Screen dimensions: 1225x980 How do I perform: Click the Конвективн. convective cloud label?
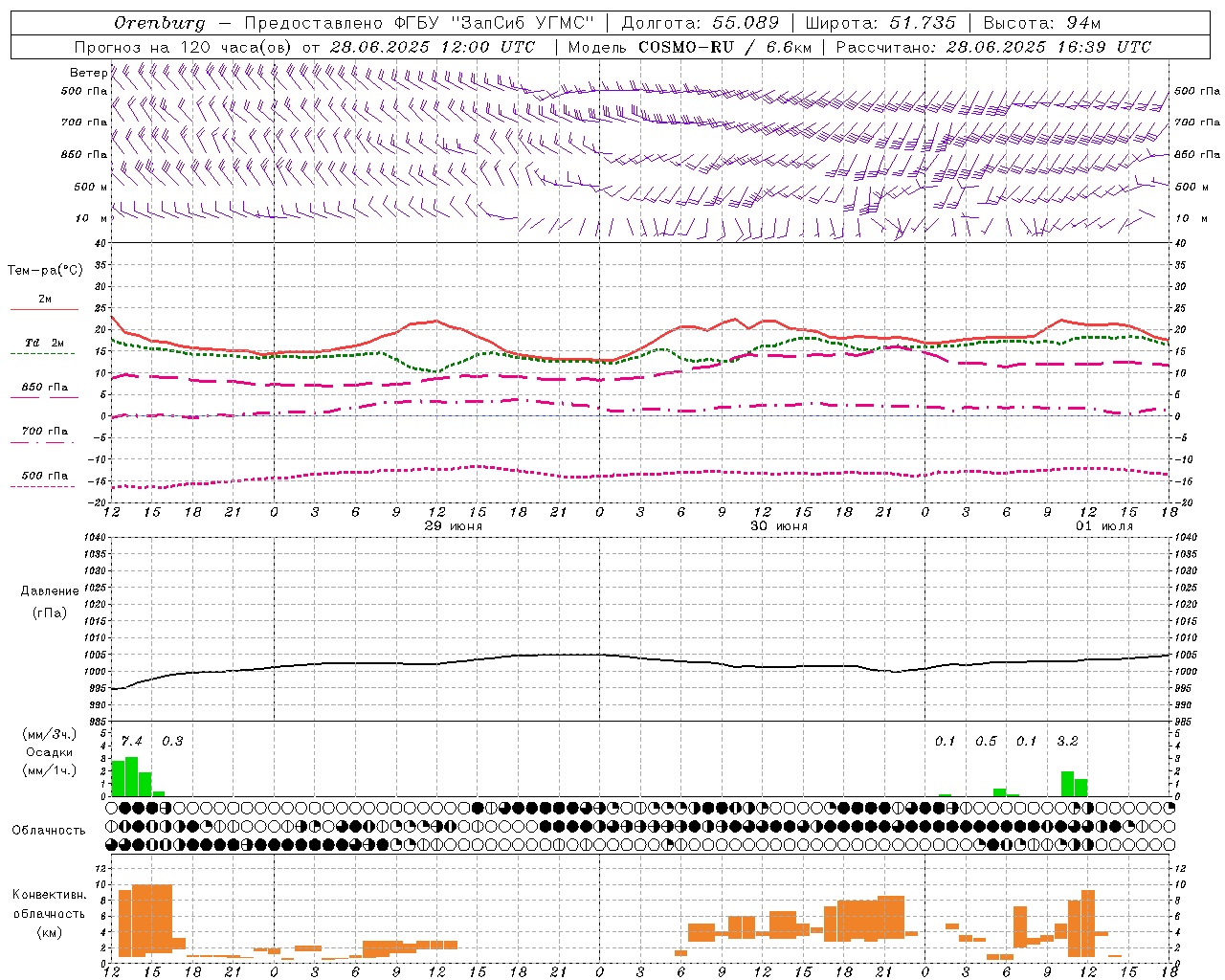click(x=49, y=895)
